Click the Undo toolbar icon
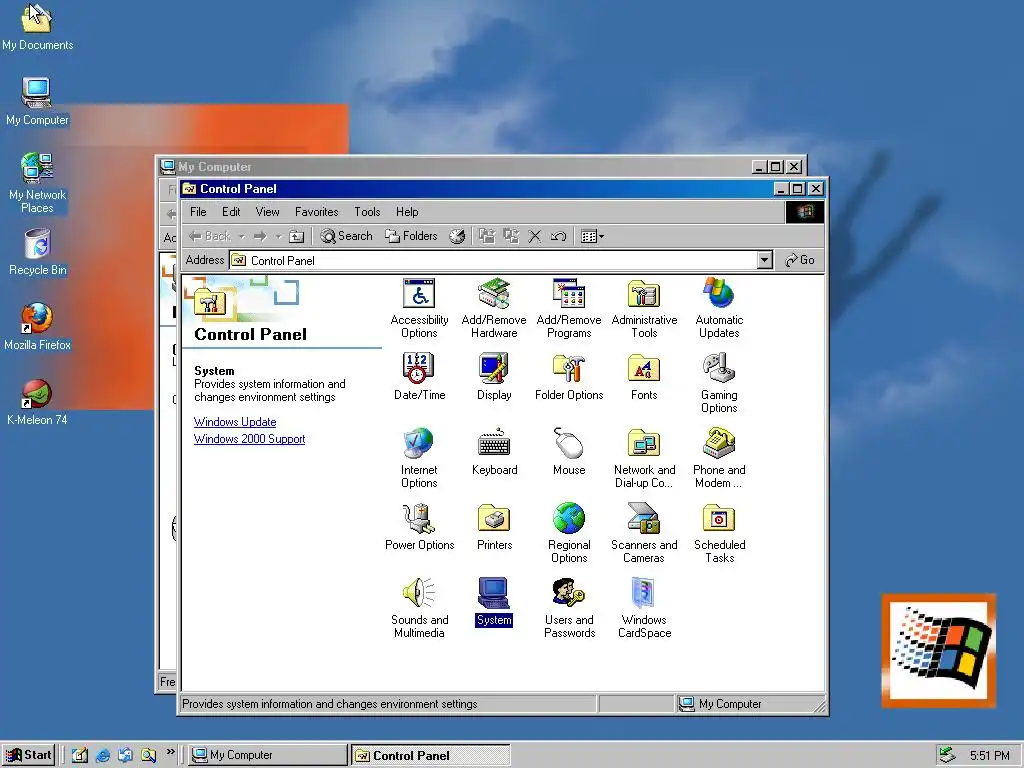This screenshot has width=1024, height=768. coord(558,236)
